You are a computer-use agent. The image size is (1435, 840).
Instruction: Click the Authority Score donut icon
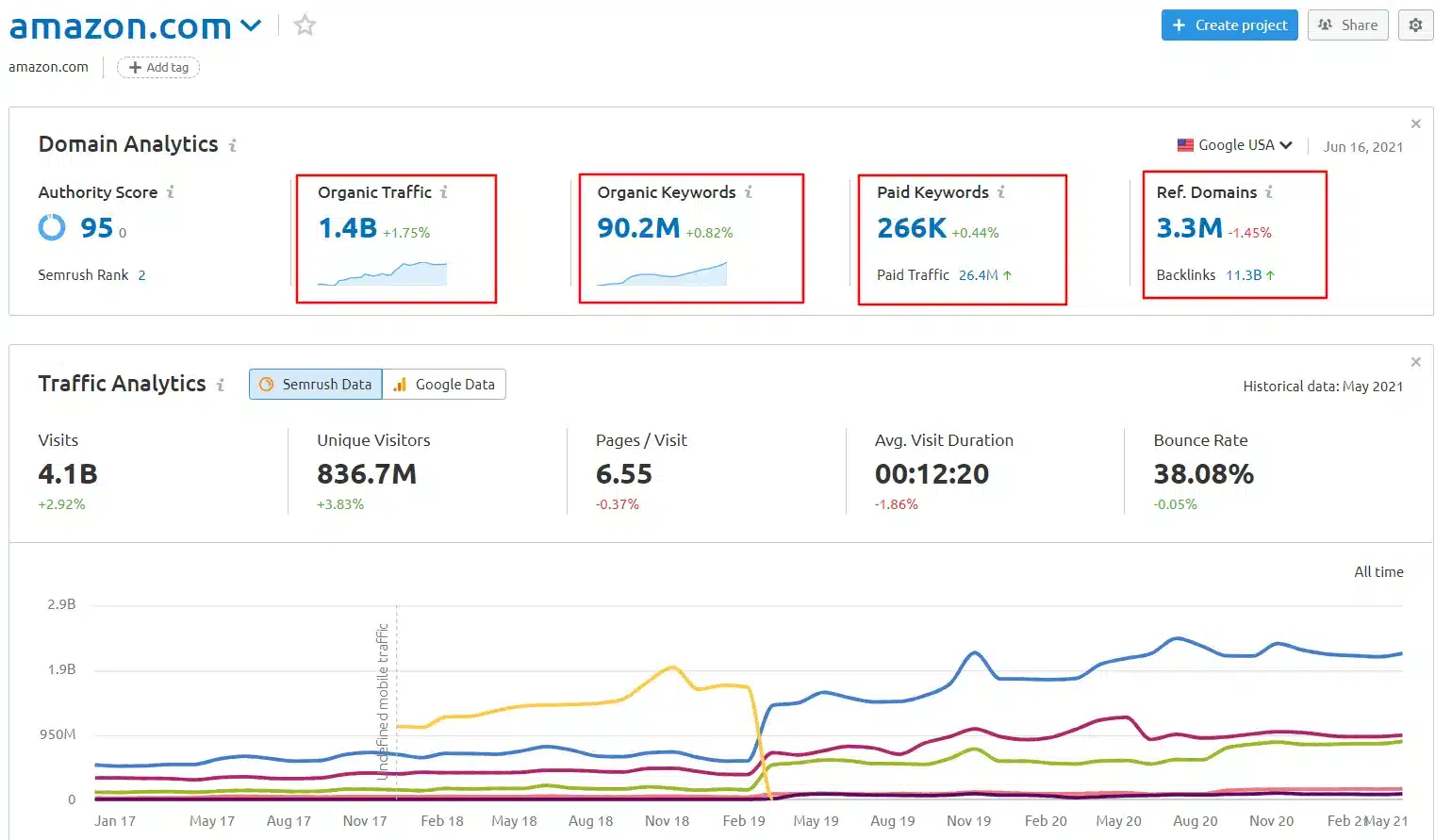[52, 227]
